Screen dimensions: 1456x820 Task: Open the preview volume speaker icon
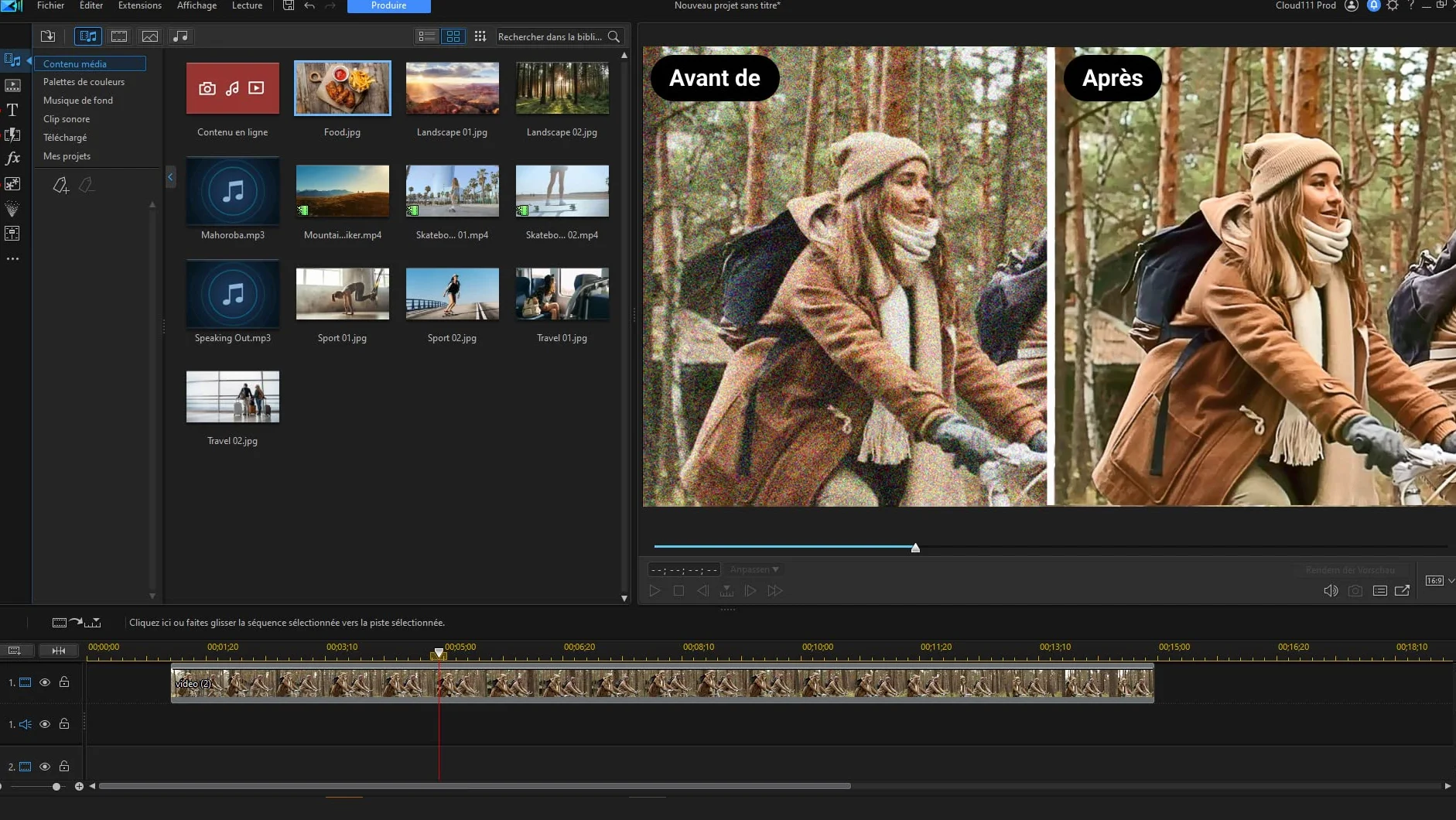coord(1331,591)
